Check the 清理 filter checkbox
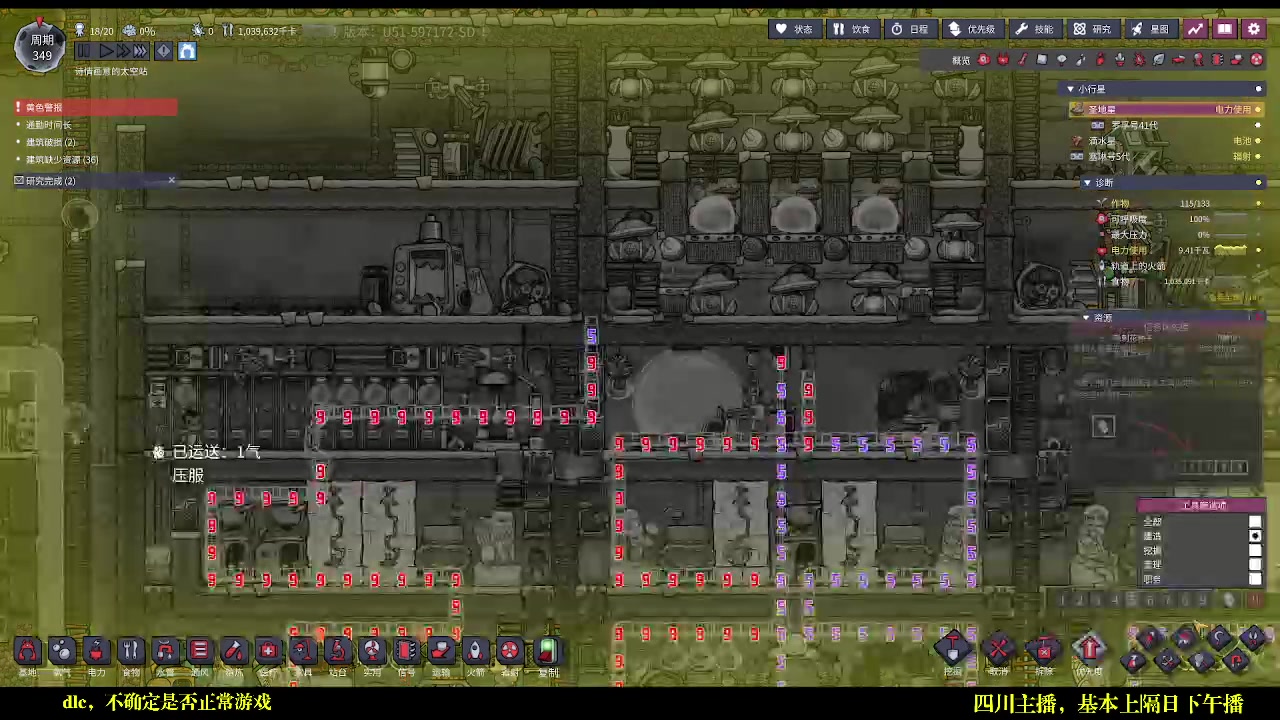This screenshot has height=720, width=1280. [x=1255, y=565]
